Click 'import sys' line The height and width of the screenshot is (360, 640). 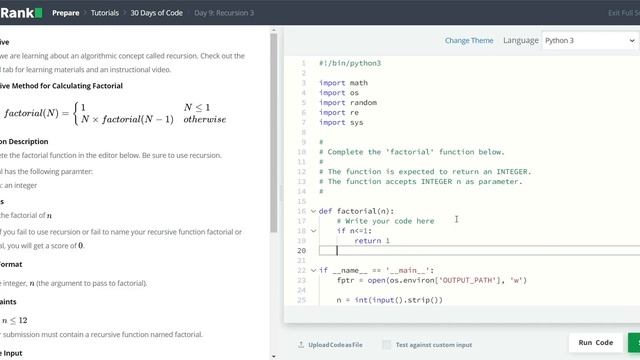click(x=341, y=122)
